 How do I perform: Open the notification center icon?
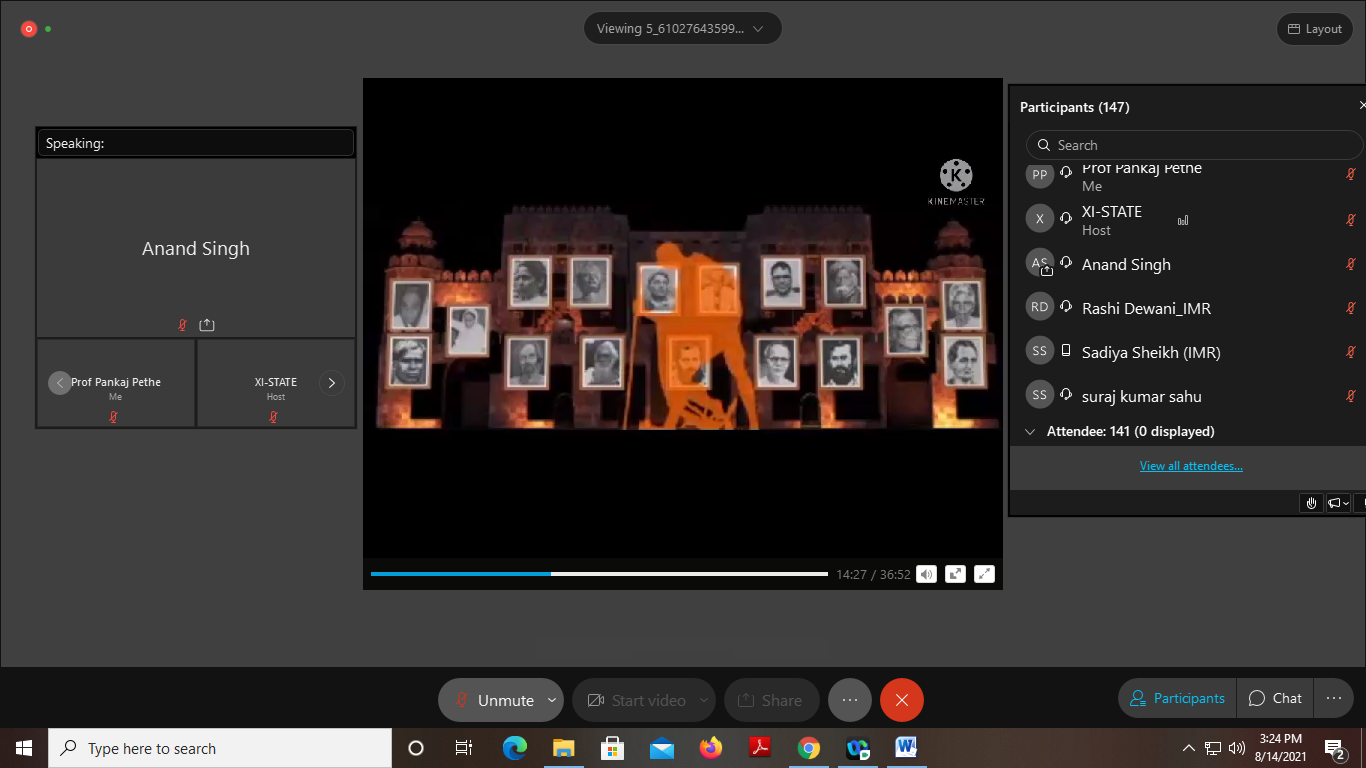pos(1334,748)
